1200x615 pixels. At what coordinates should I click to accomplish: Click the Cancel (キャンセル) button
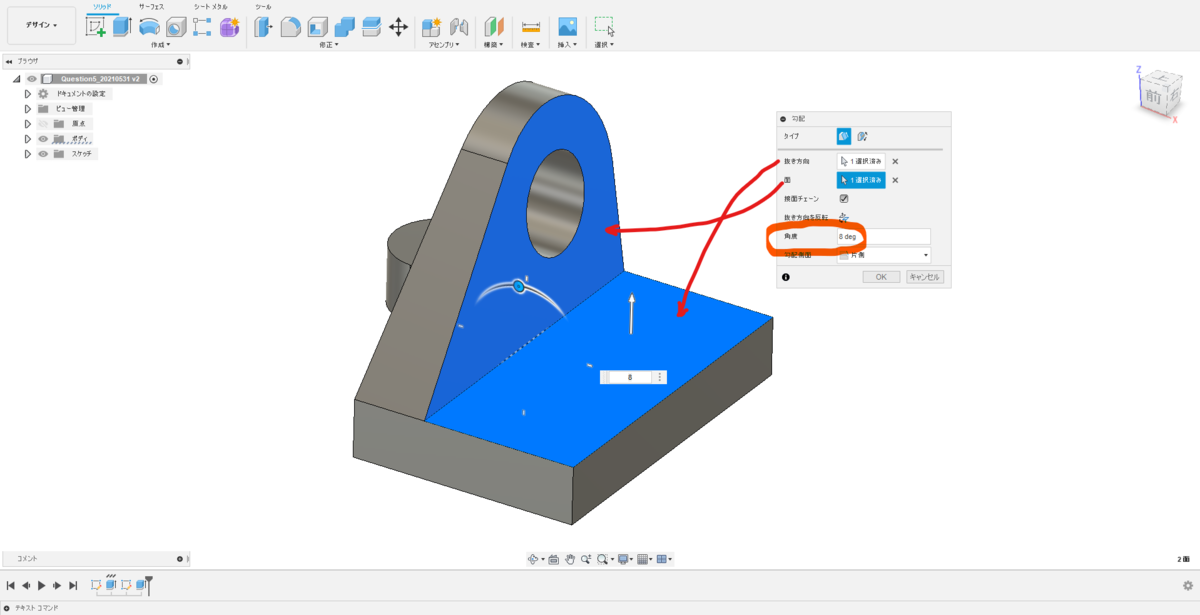pos(924,277)
